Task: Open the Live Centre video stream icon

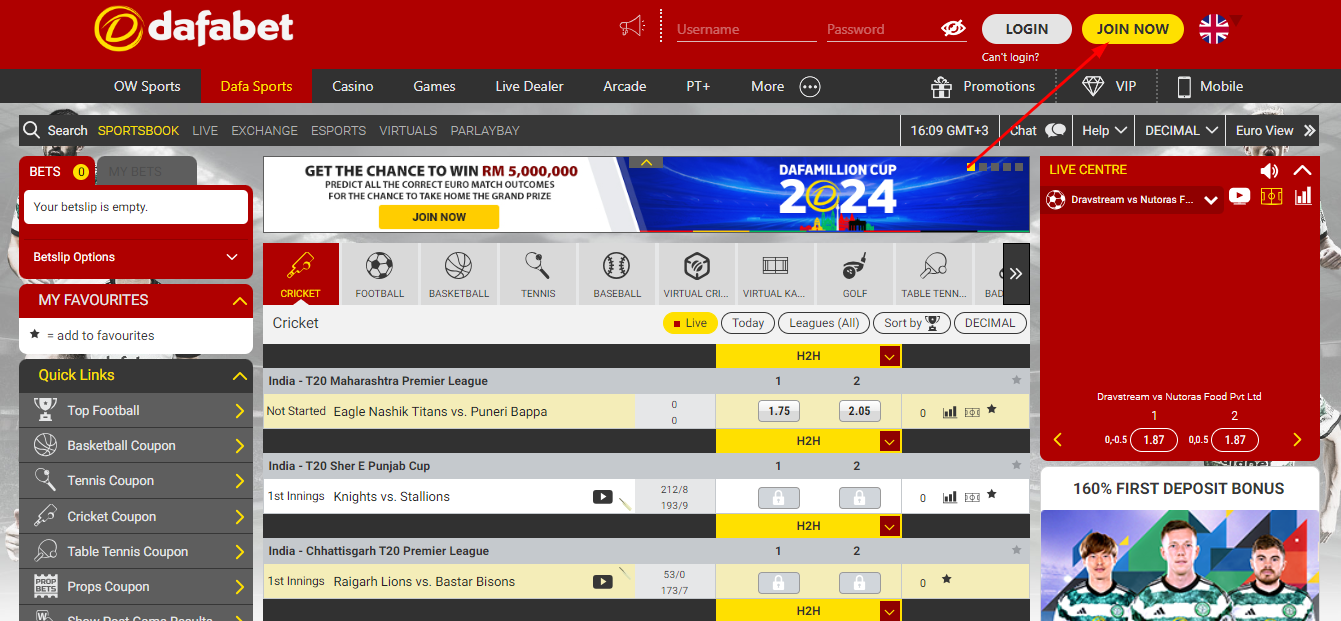Action: pos(1239,197)
